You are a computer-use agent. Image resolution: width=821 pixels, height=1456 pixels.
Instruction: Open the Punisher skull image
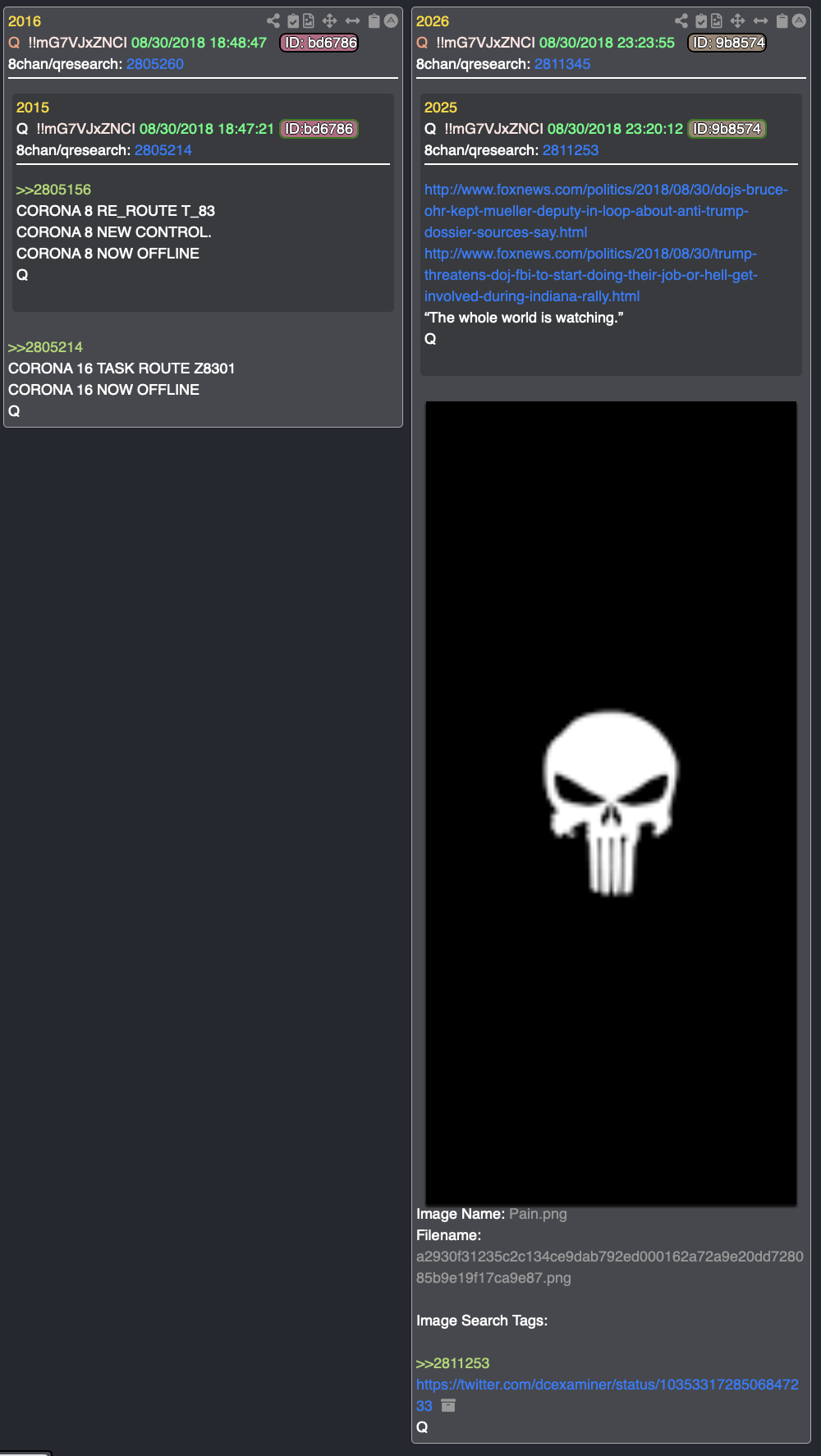pyautogui.click(x=611, y=803)
